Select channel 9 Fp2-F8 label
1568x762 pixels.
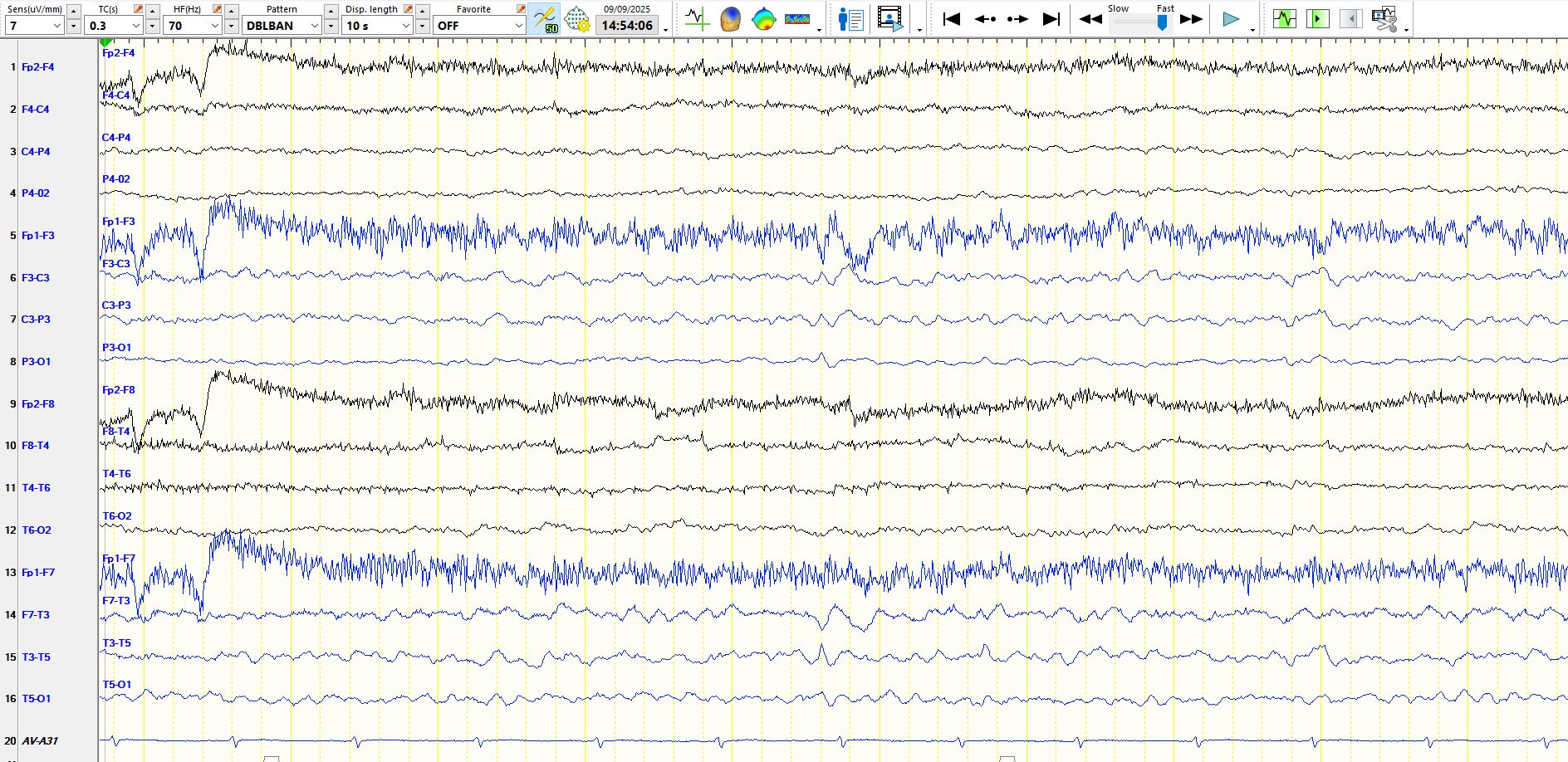point(37,404)
